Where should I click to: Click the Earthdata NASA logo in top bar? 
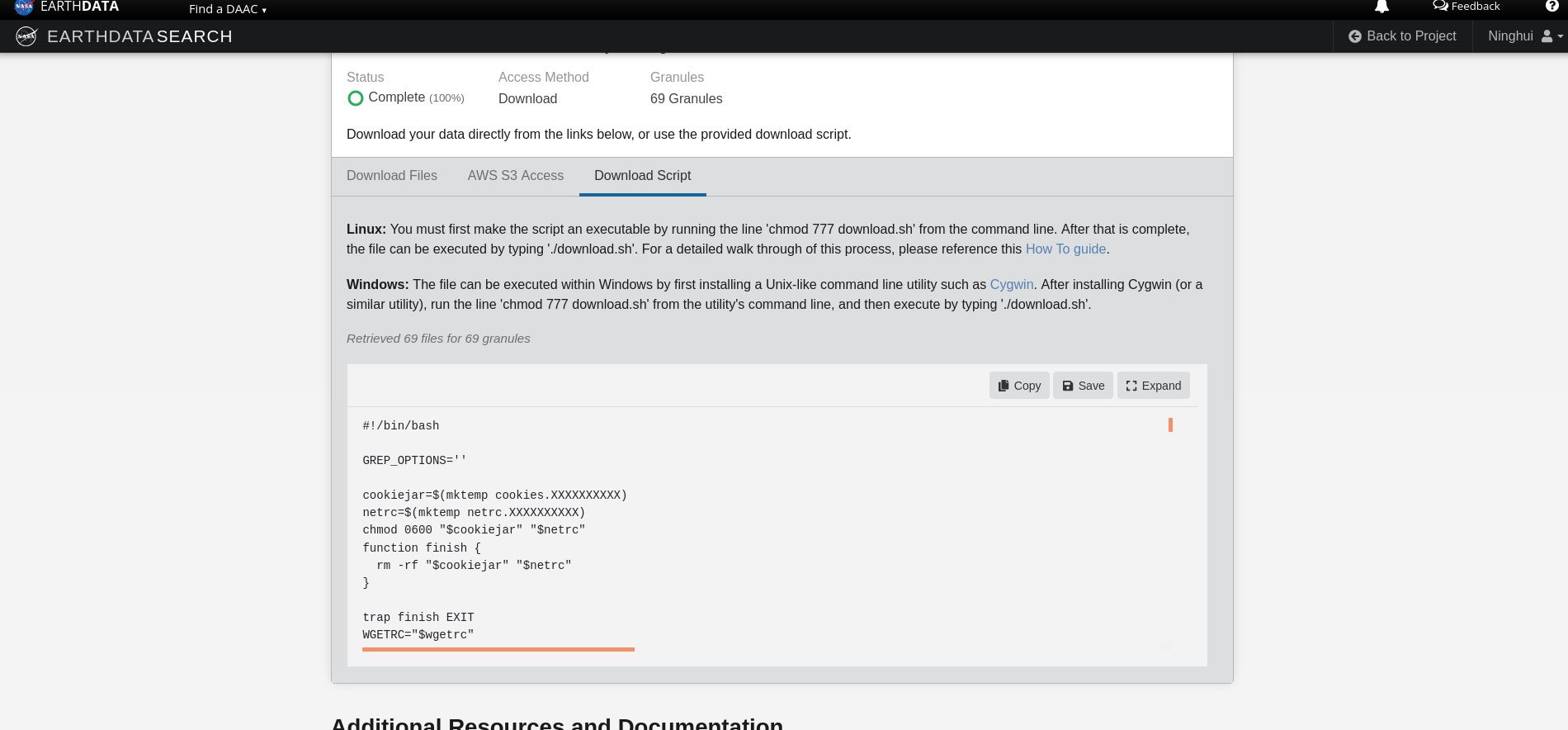pyautogui.click(x=24, y=7)
